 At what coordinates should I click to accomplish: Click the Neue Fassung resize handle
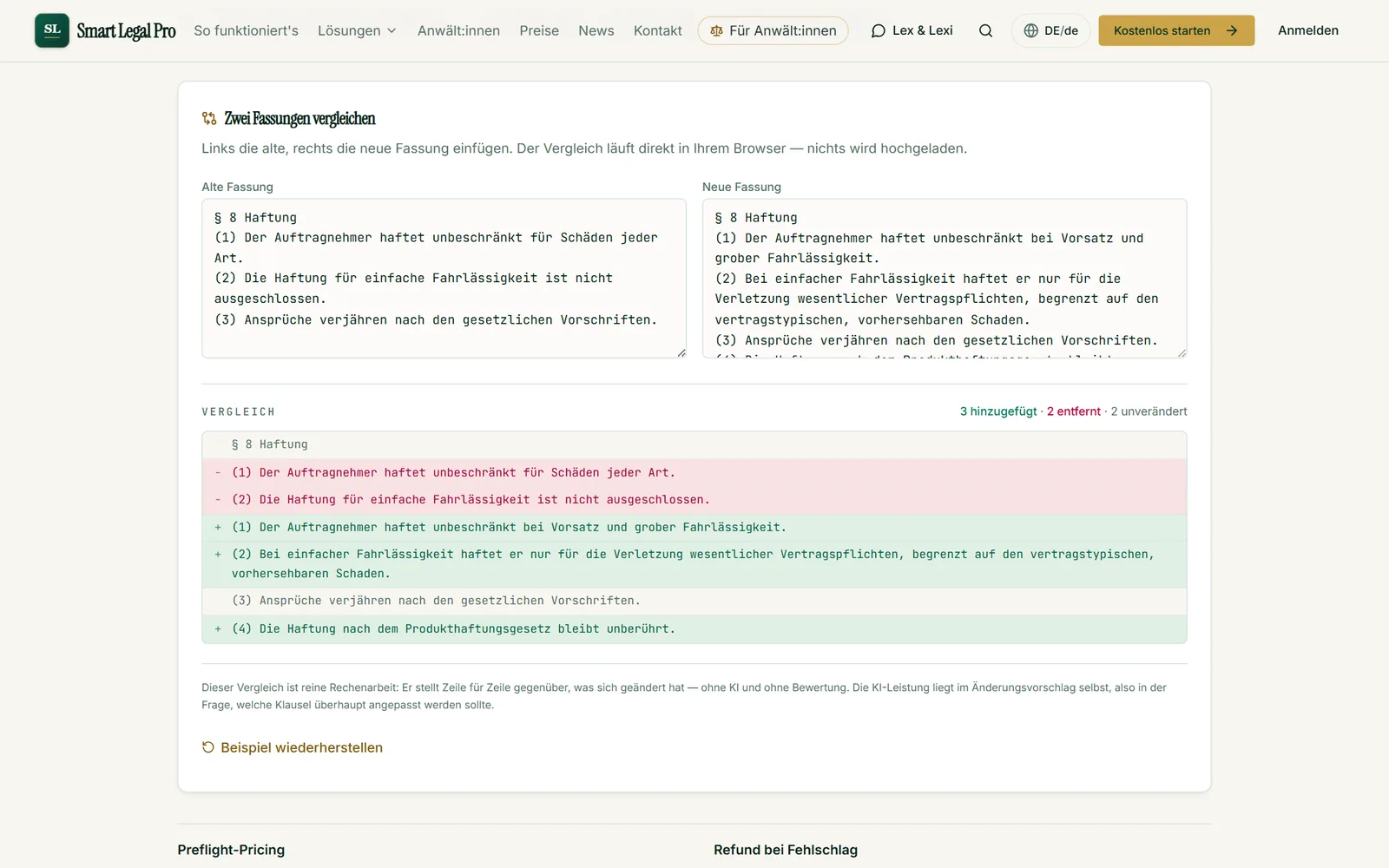pyautogui.click(x=1182, y=352)
